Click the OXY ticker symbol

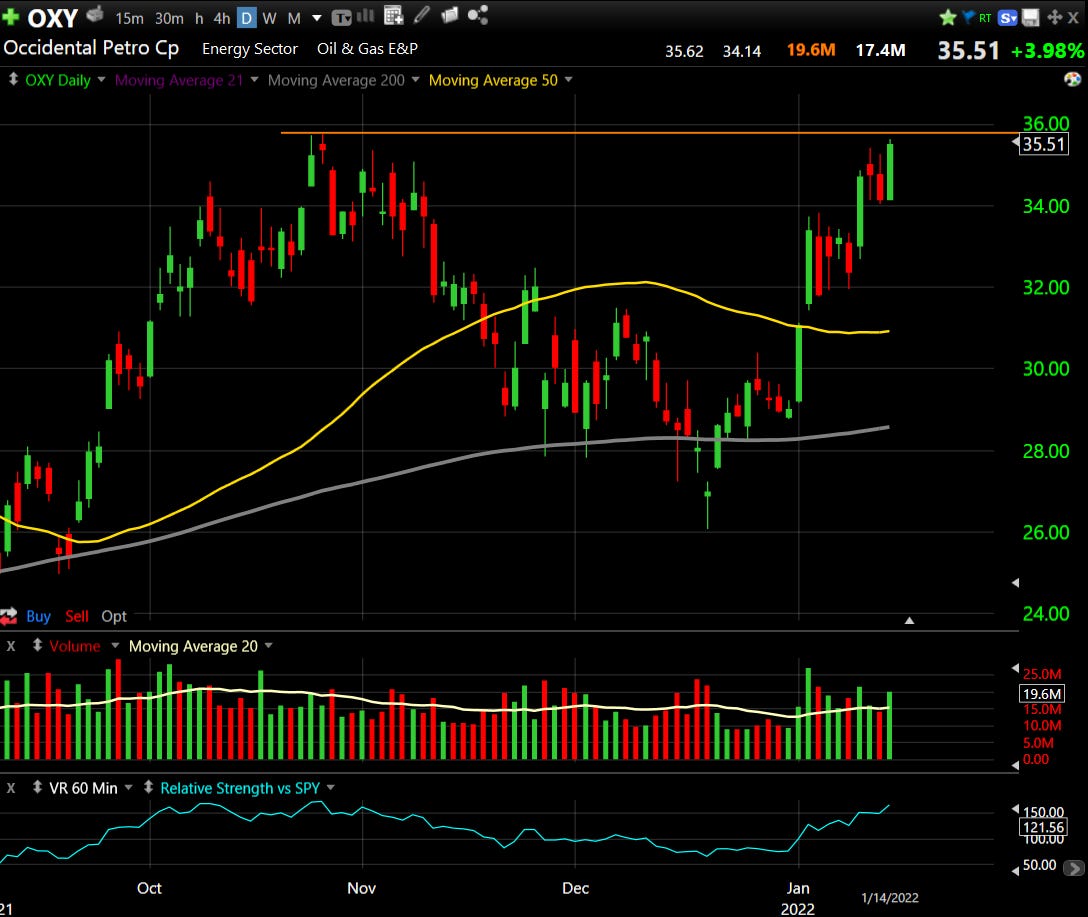pos(52,18)
